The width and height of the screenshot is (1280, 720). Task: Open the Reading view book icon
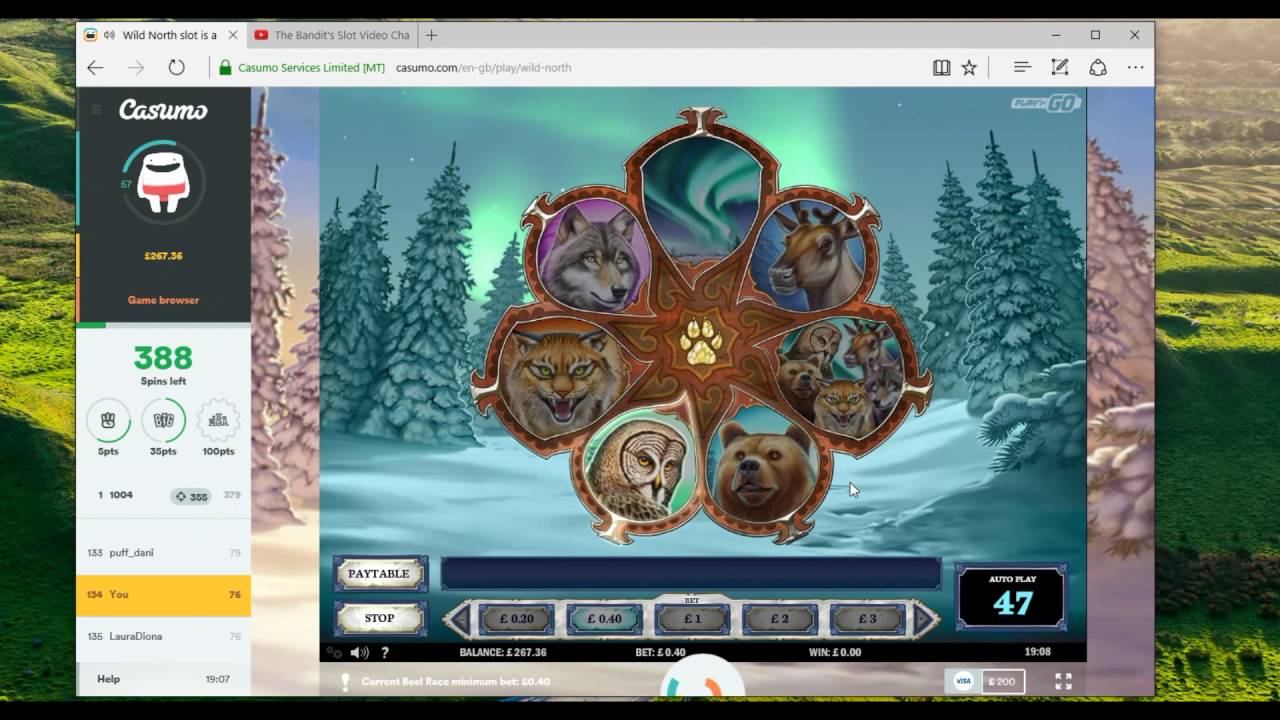pyautogui.click(x=941, y=67)
